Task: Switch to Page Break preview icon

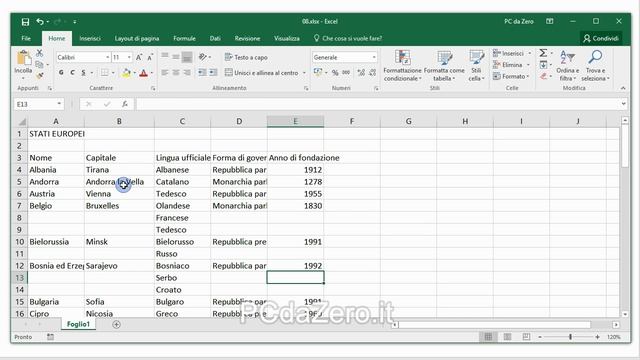Action: 526,337
